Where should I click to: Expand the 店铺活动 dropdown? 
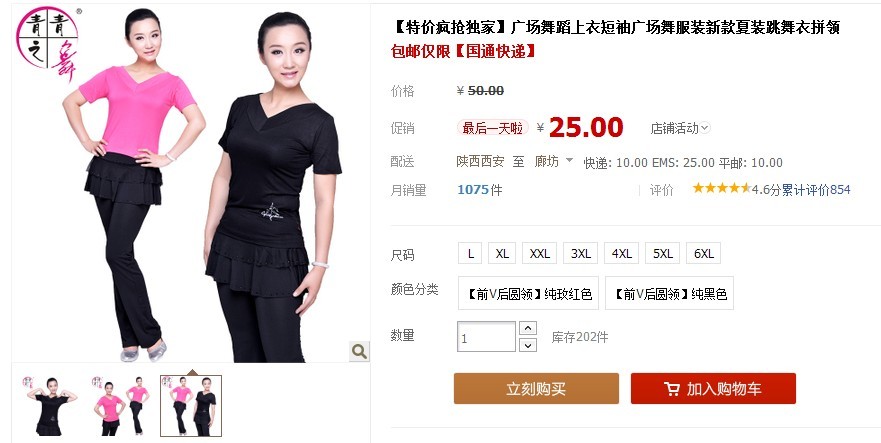click(680, 128)
